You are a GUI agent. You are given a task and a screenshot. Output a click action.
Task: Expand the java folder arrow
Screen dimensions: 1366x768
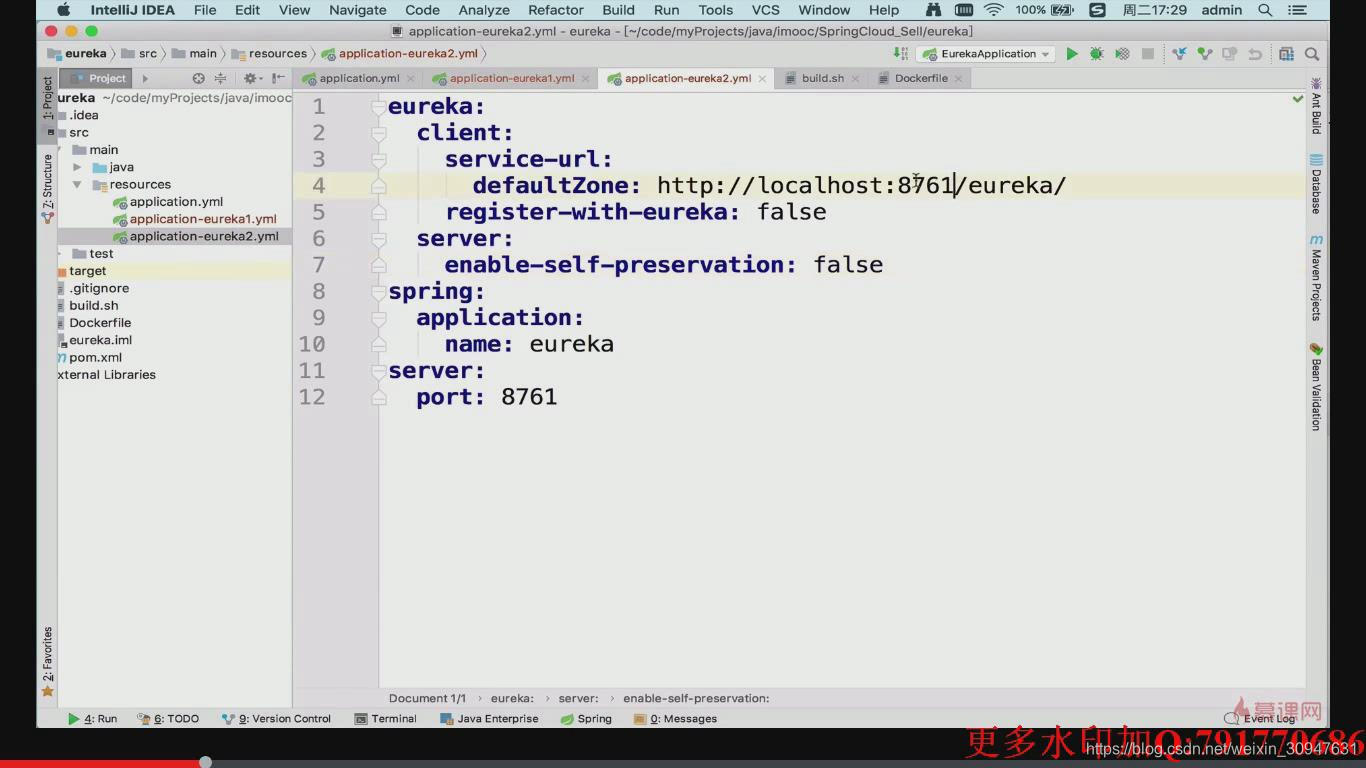[x=77, y=167]
